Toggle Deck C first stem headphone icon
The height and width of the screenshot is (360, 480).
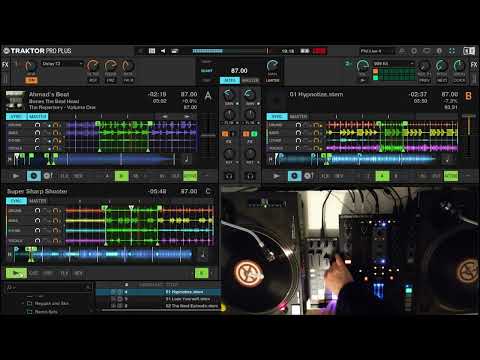pos(37,211)
